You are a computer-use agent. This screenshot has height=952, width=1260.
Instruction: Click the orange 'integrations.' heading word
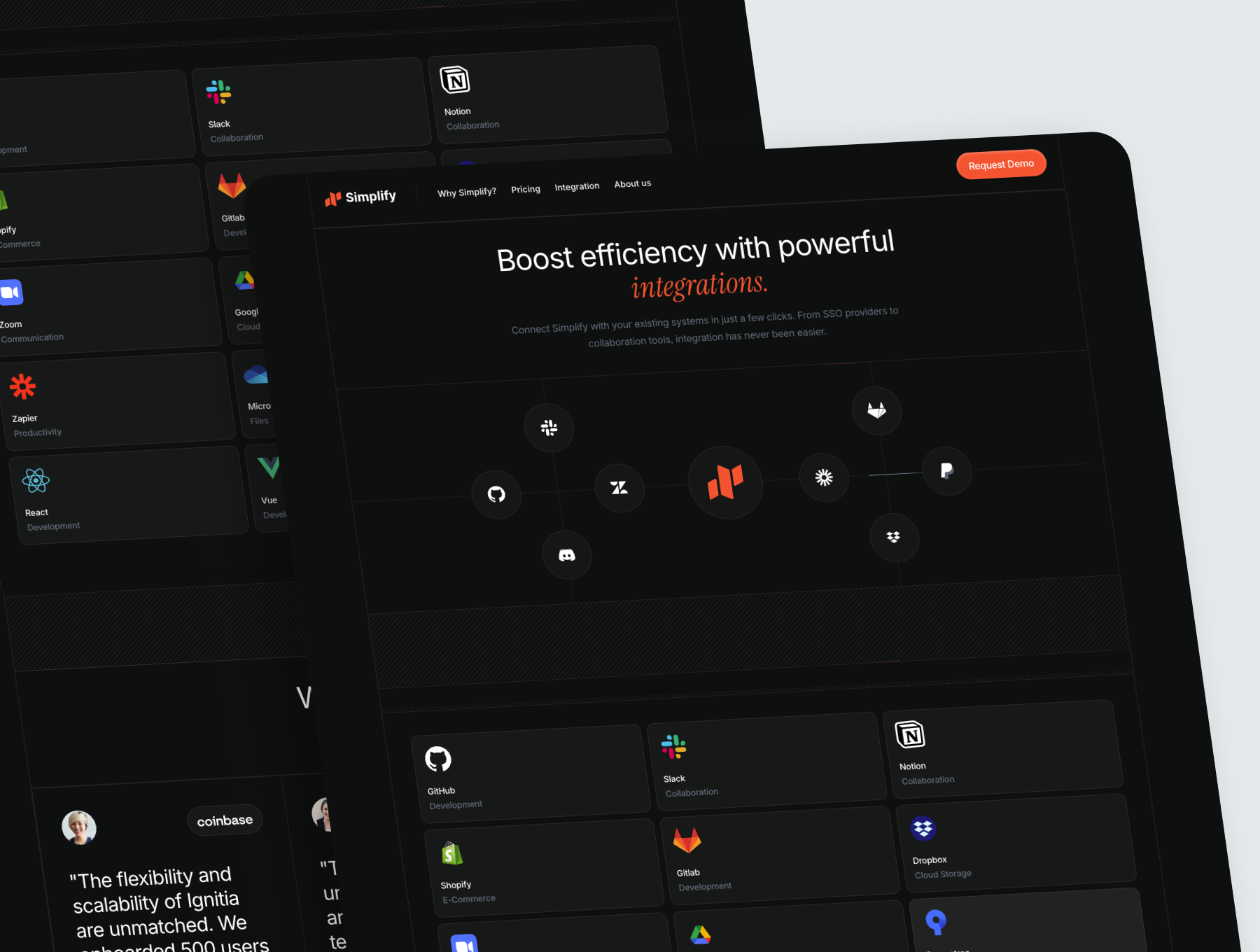tap(699, 286)
